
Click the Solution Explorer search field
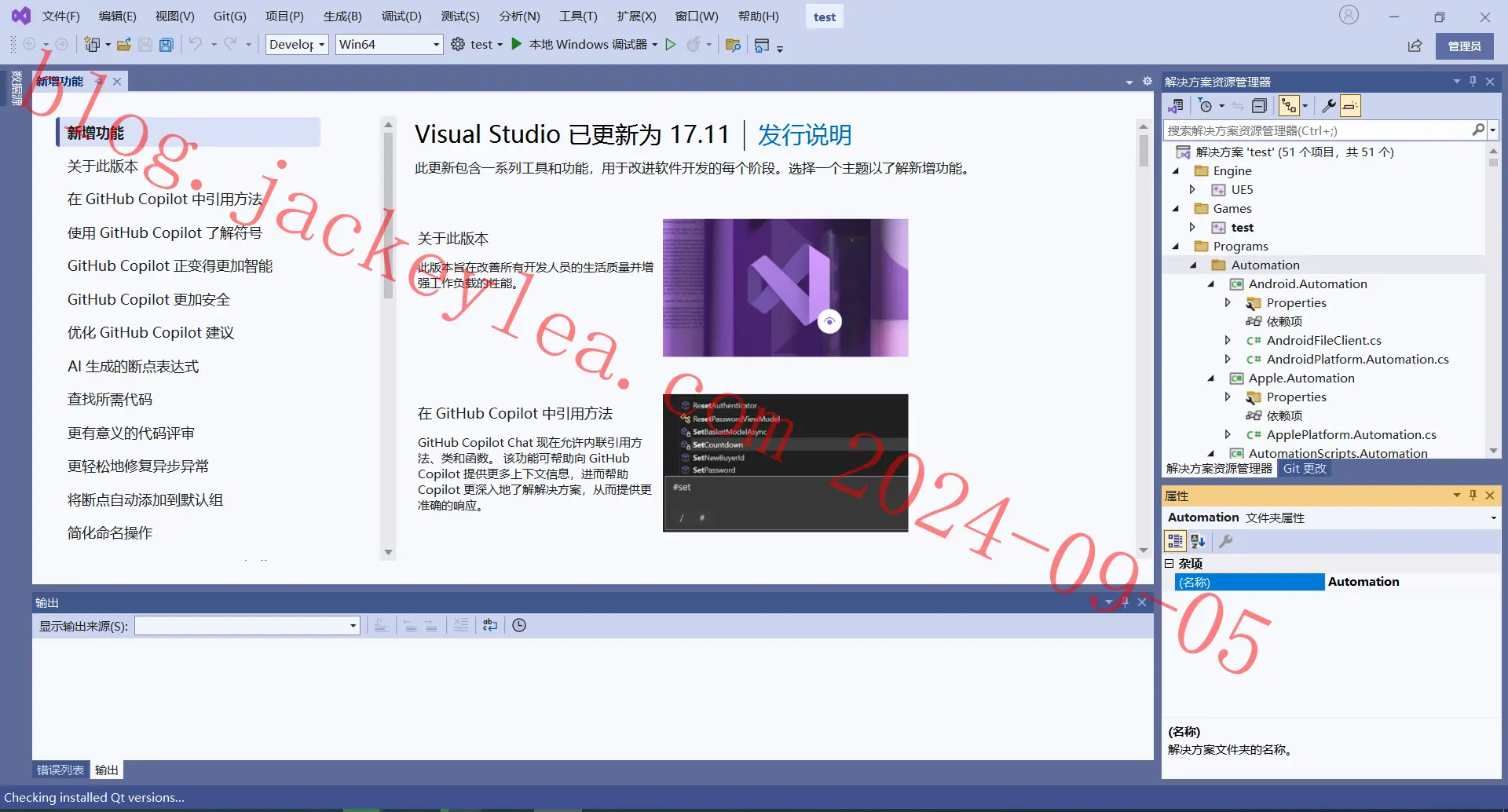click(1318, 130)
